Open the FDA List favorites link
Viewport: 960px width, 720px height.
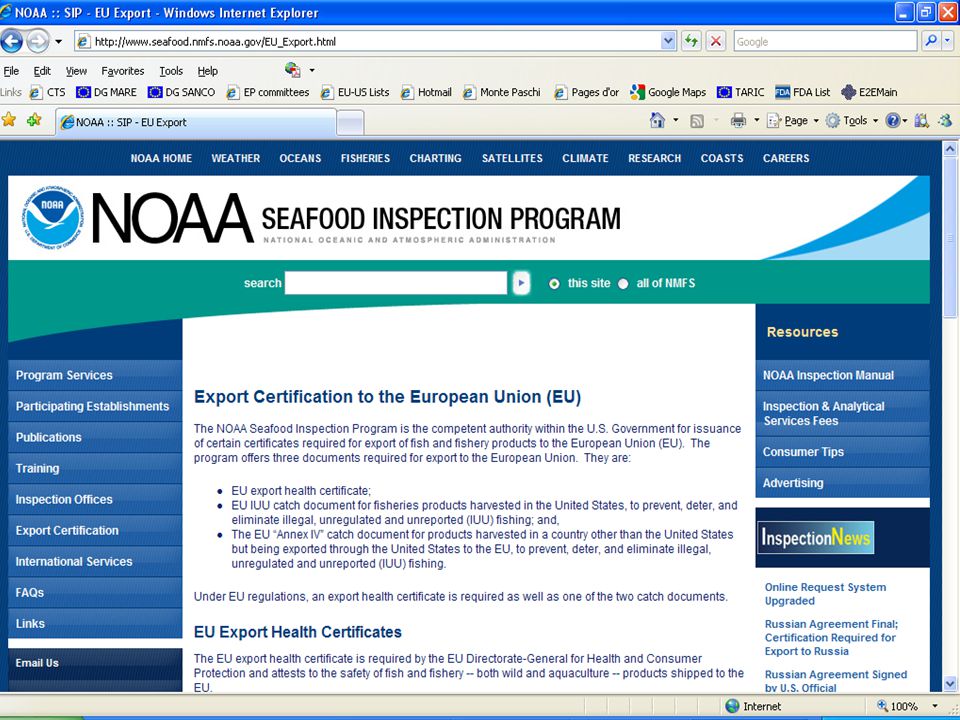[x=803, y=92]
